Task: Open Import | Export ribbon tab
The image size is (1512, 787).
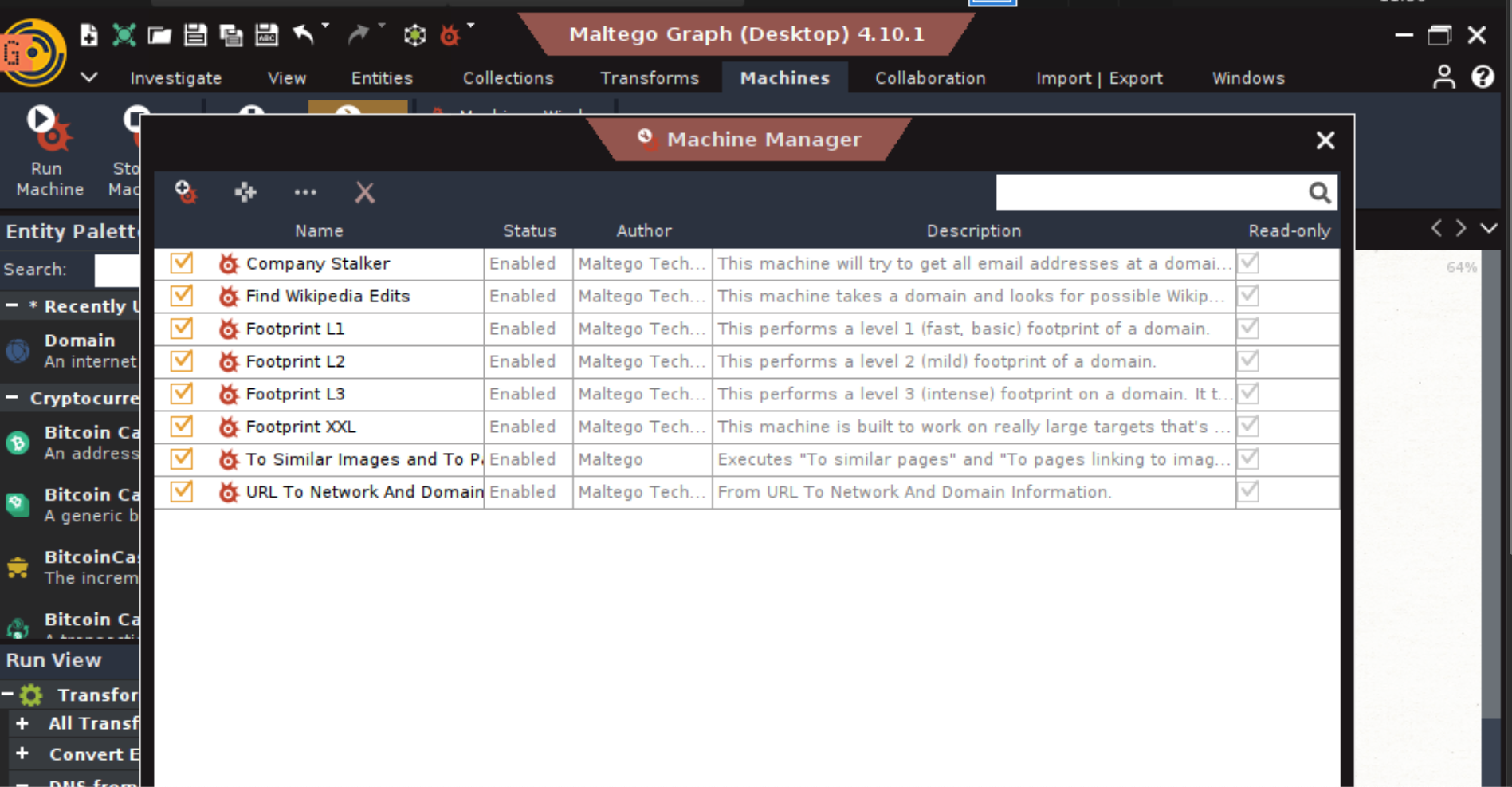Action: [x=1099, y=78]
